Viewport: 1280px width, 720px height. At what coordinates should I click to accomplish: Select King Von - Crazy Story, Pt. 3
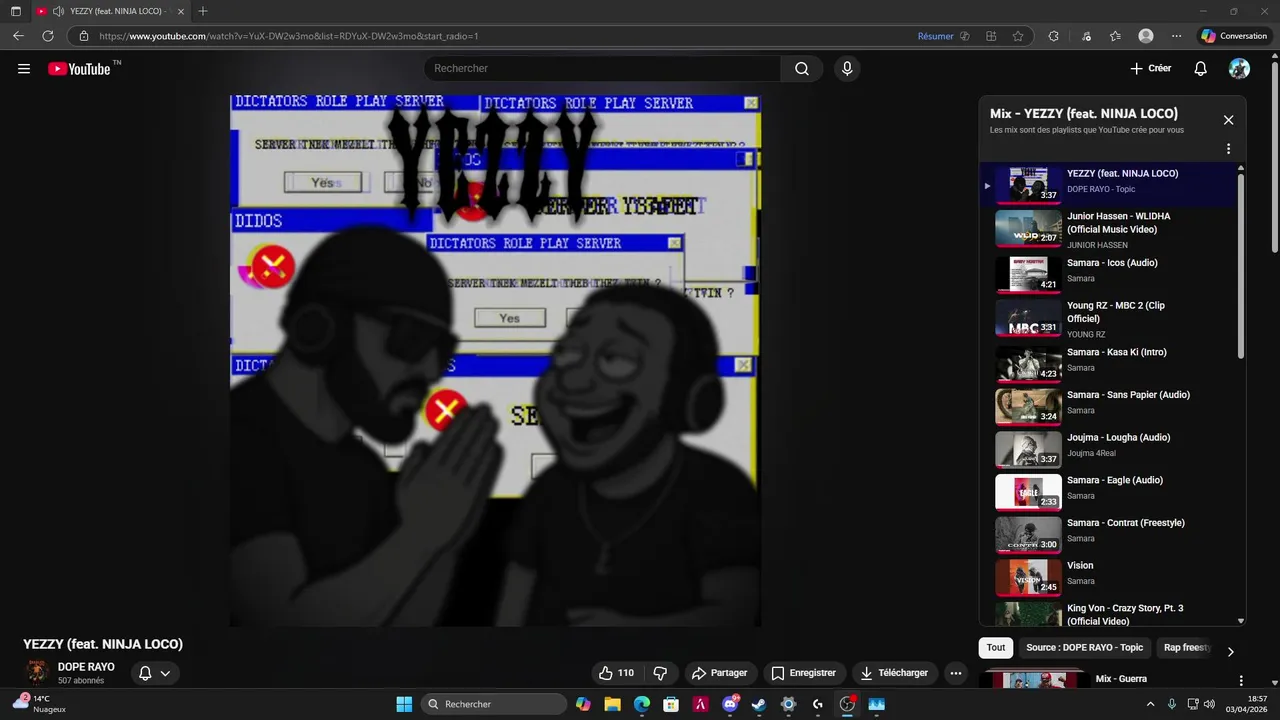[1108, 613]
